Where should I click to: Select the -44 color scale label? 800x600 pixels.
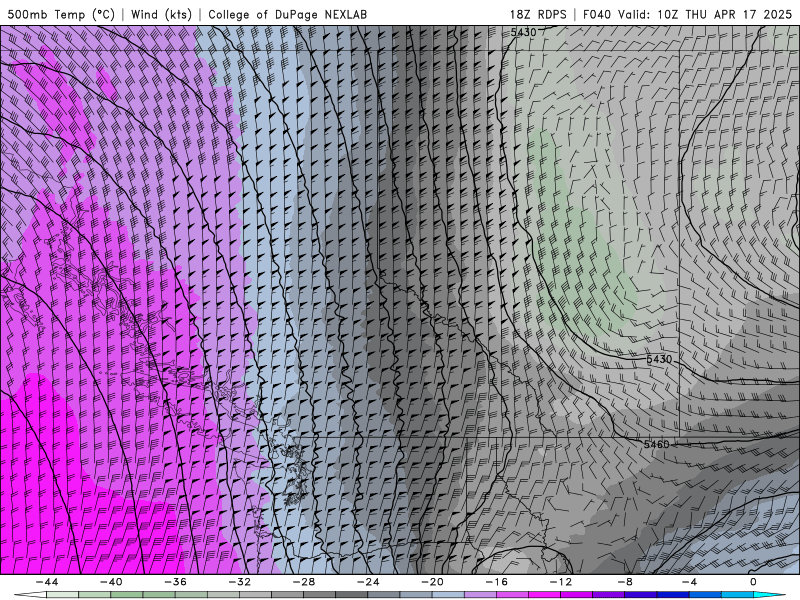tap(47, 582)
